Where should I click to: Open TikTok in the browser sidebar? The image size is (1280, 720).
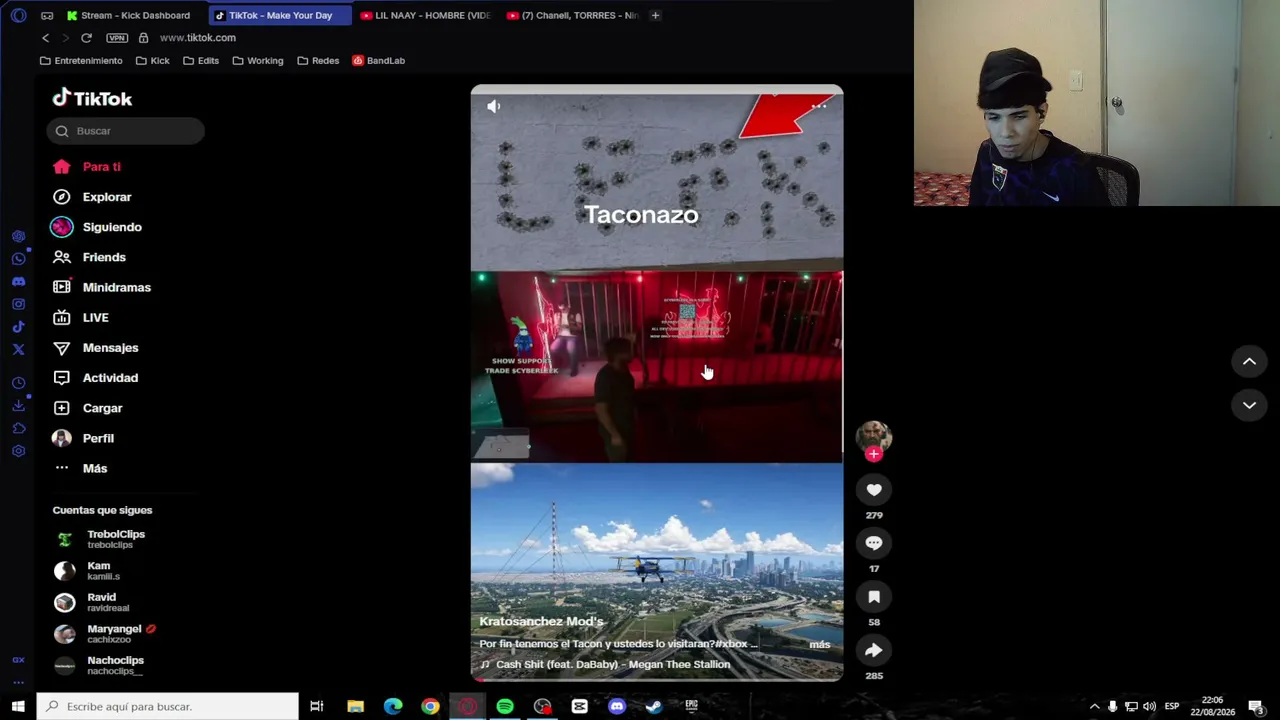(x=18, y=327)
